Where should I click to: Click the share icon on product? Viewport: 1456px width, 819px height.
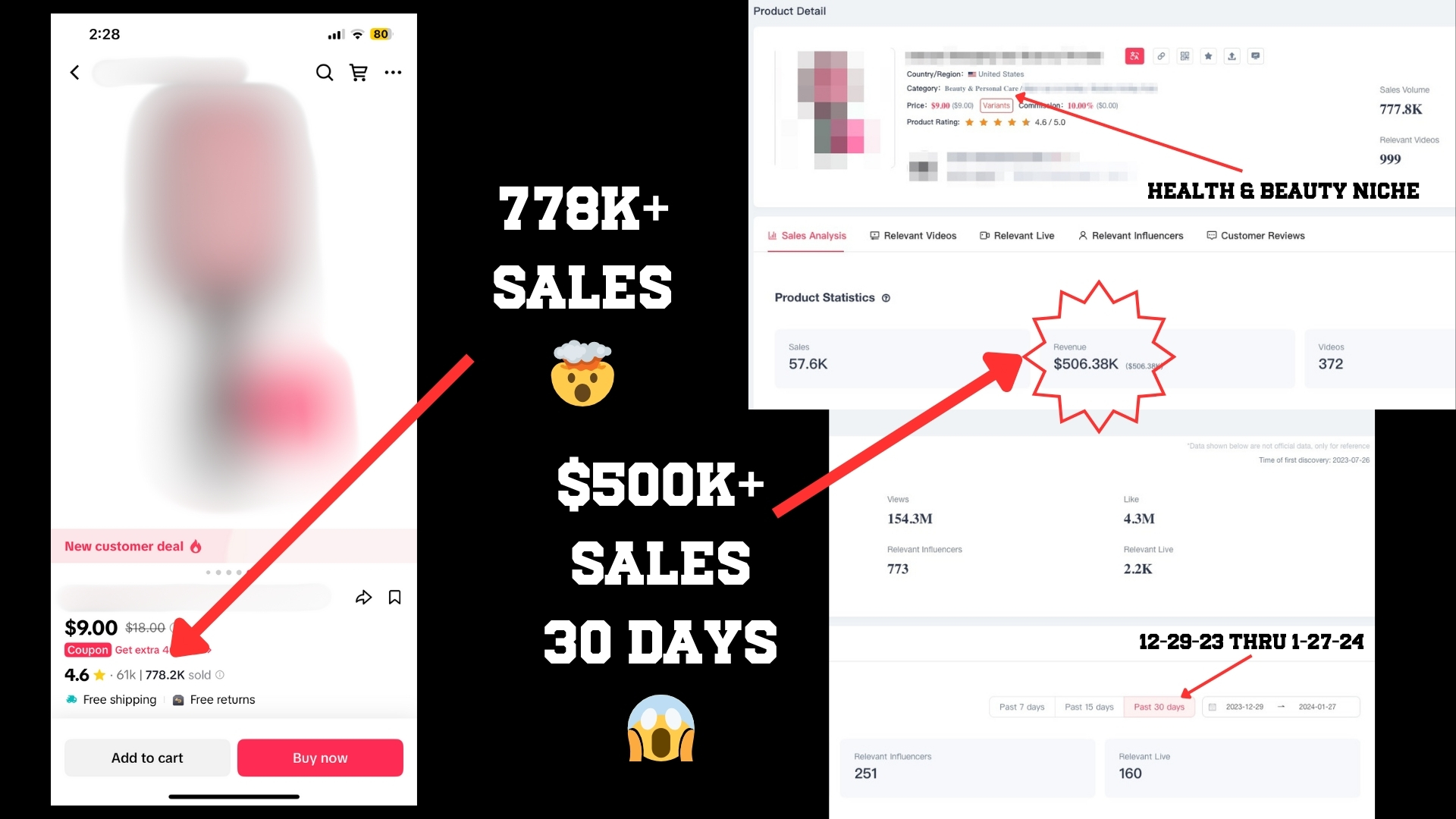(x=363, y=597)
